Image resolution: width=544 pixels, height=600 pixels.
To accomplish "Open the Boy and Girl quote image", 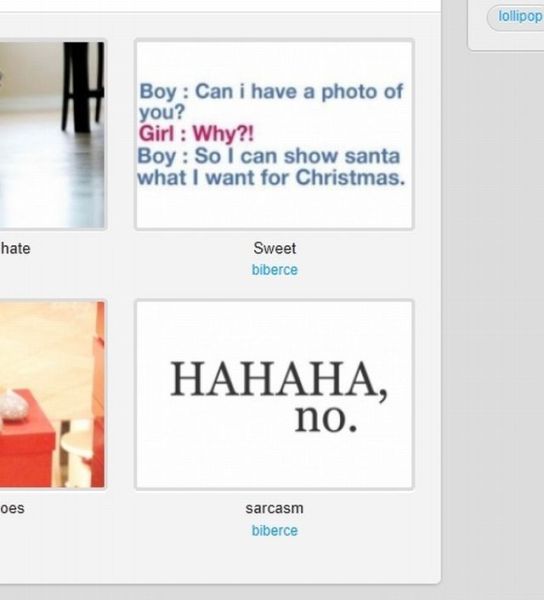I will pos(274,134).
